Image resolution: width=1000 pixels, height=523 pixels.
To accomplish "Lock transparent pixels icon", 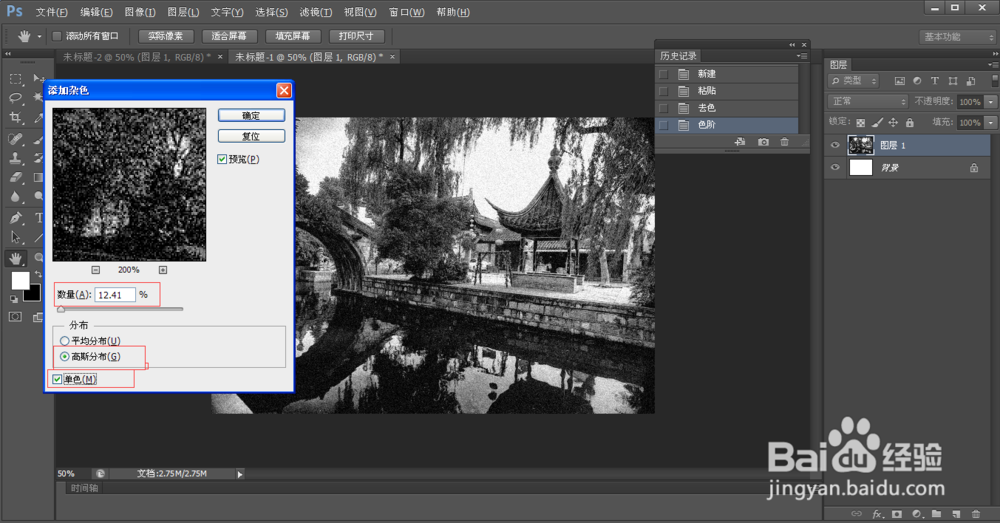I will point(860,122).
